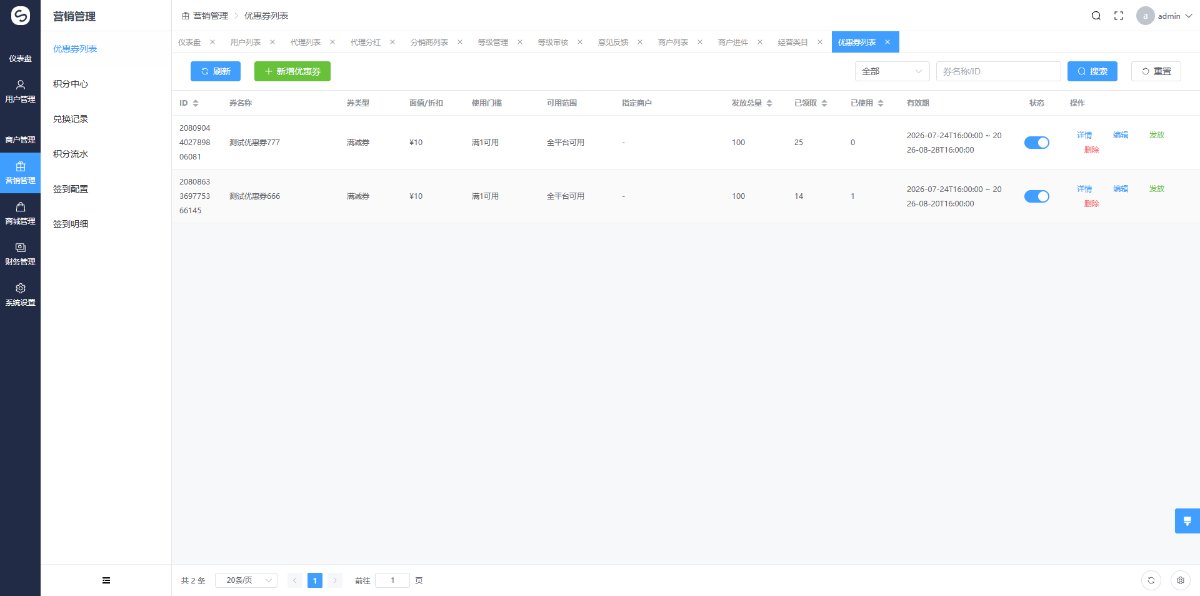Click the 搜索 button
The image size is (1200, 596).
(1092, 71)
